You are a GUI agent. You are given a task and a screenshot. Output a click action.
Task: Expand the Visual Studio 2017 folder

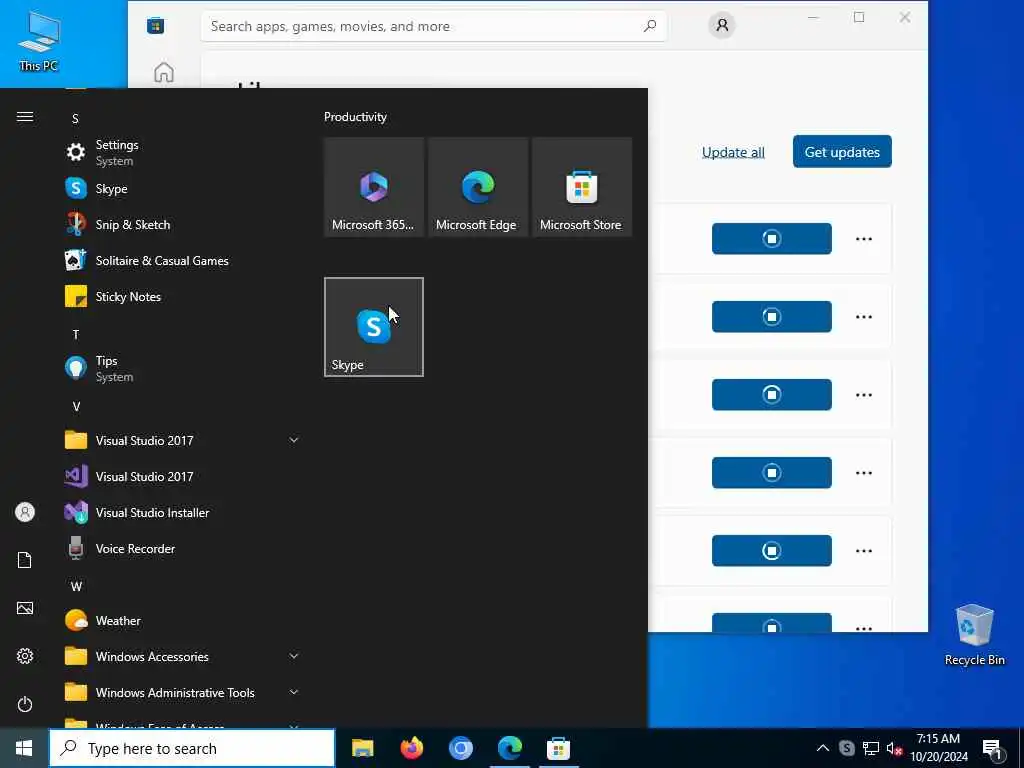point(182,441)
